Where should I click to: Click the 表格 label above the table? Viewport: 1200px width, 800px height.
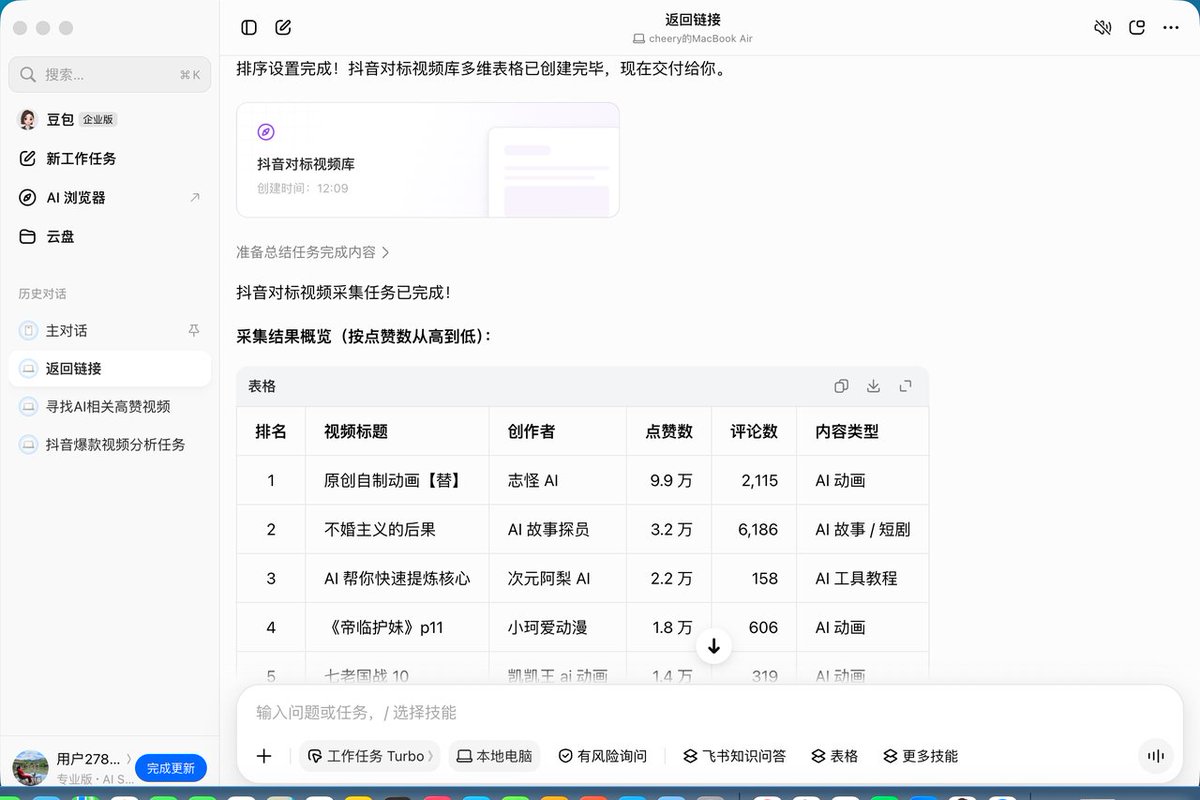pyautogui.click(x=262, y=386)
